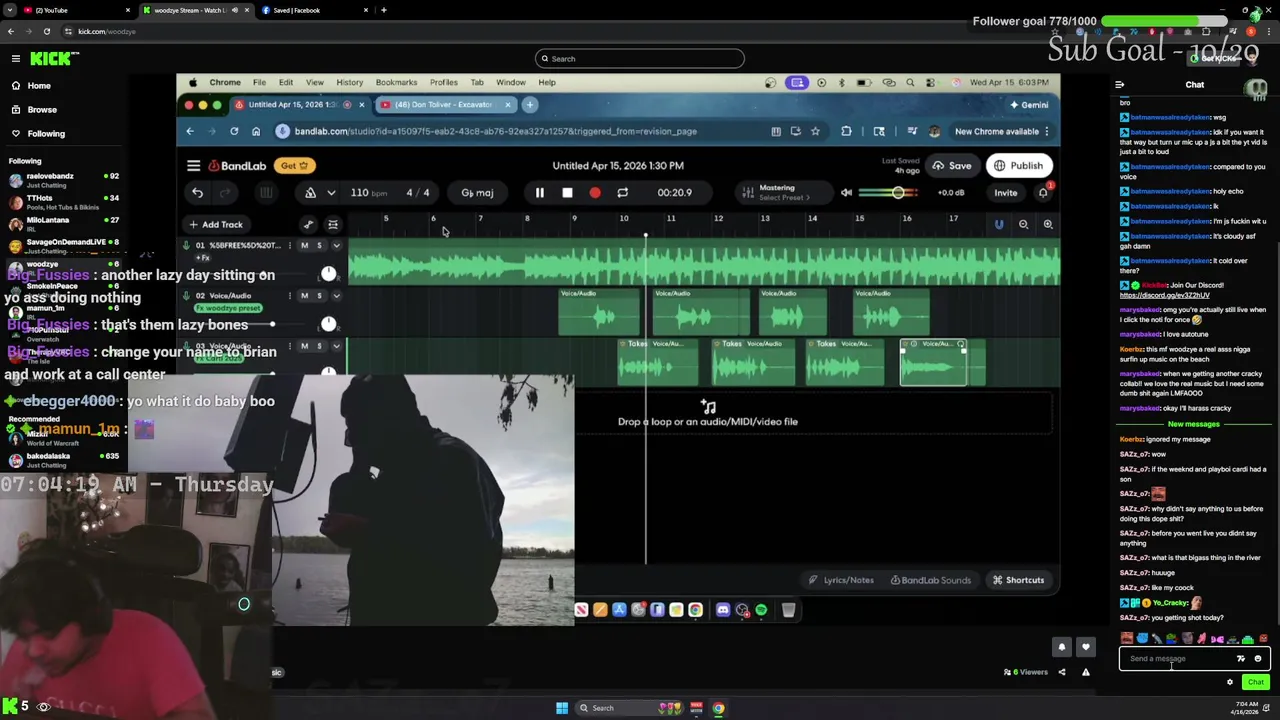
Task: Toggle the track view layout icon
Action: tap(333, 225)
